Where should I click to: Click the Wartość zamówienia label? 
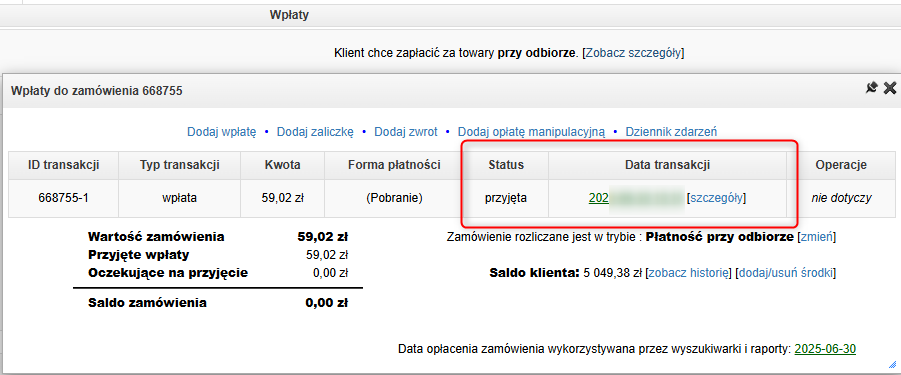[x=156, y=237]
